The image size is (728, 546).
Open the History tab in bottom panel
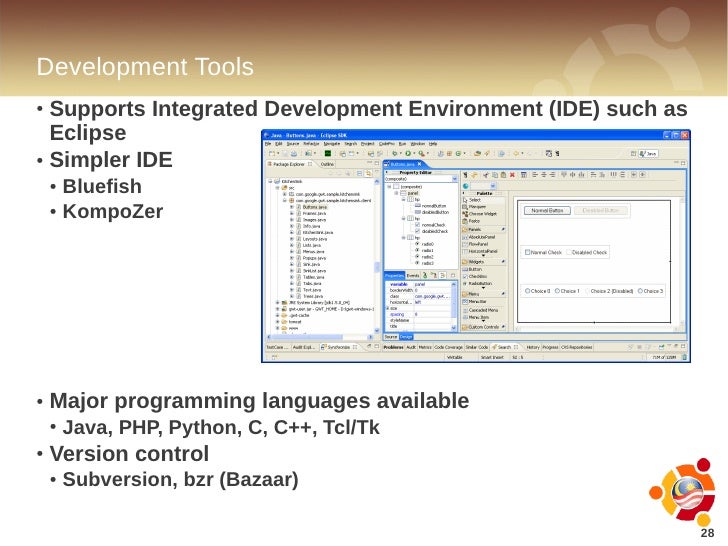[533, 347]
